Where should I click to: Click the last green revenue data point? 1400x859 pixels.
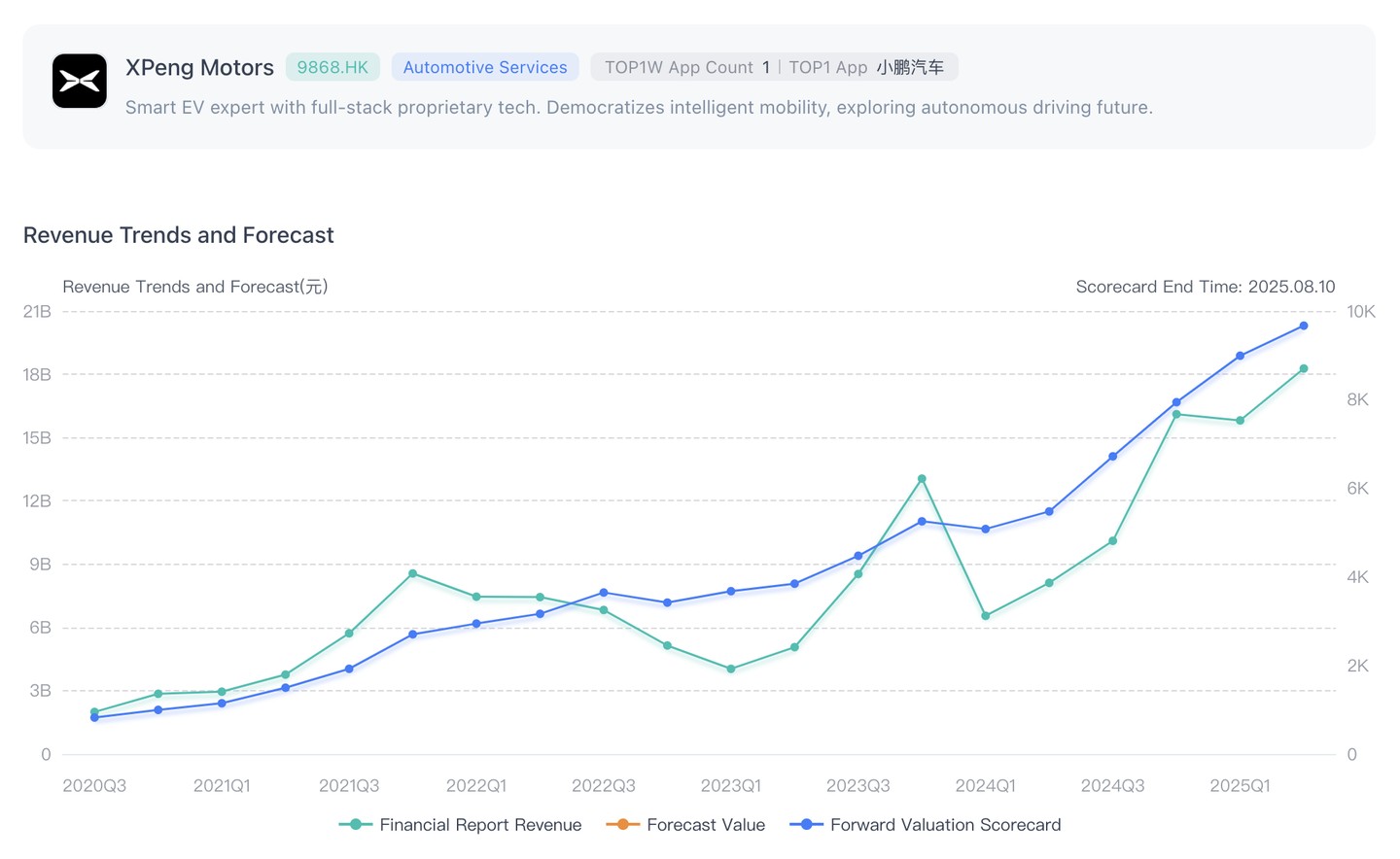pyautogui.click(x=1304, y=369)
